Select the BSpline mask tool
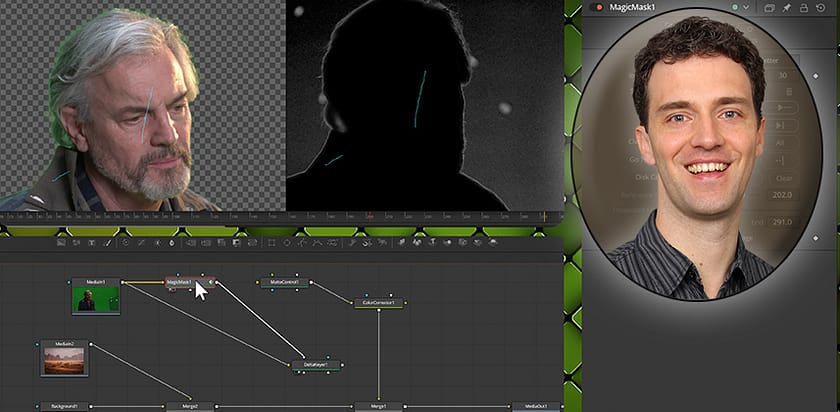 [316, 243]
